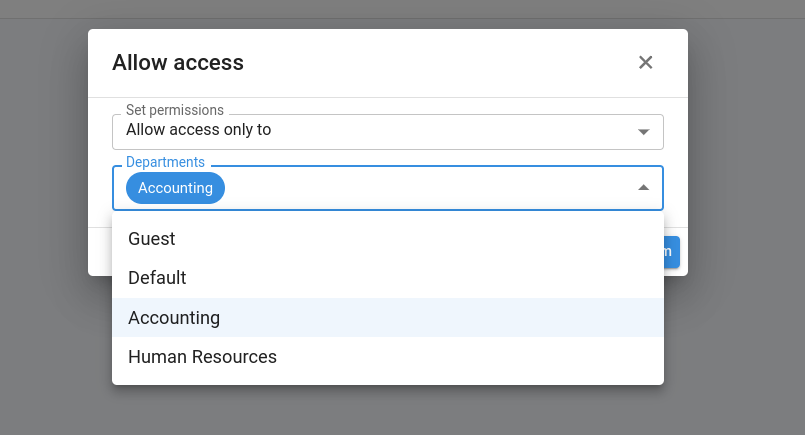Collapse the Departments dropdown arrow
This screenshot has height=435, width=805.
(x=643, y=188)
